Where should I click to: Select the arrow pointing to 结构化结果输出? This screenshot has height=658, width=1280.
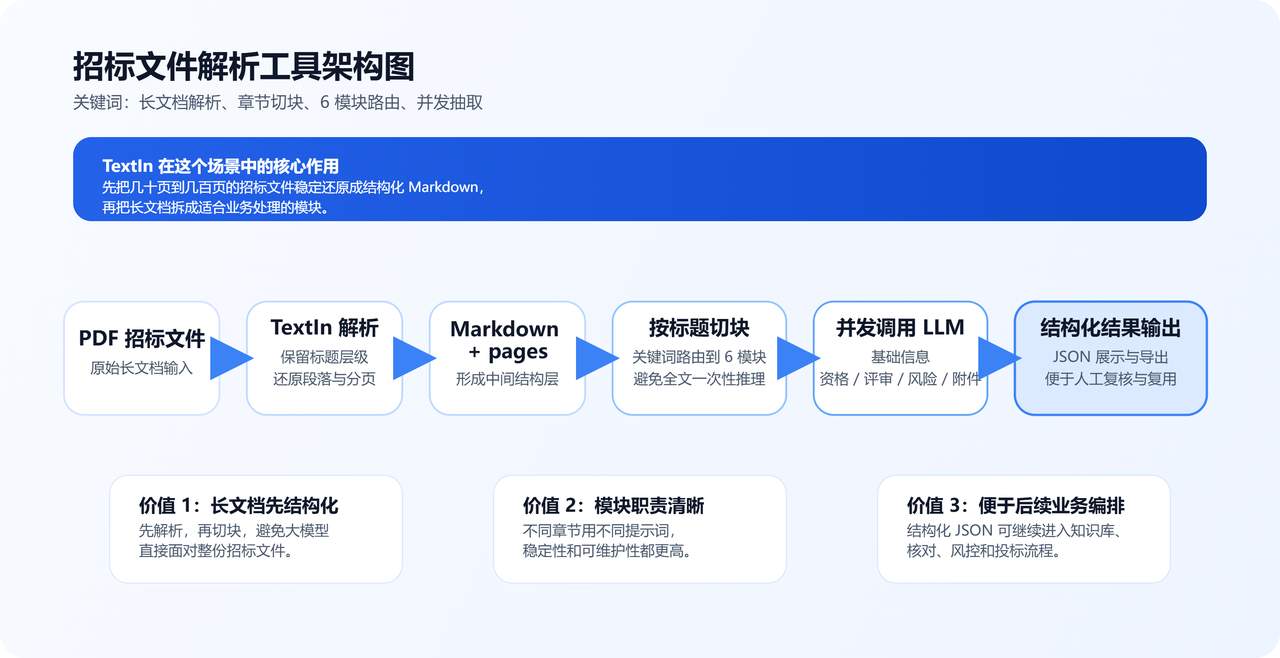pyautogui.click(x=998, y=358)
